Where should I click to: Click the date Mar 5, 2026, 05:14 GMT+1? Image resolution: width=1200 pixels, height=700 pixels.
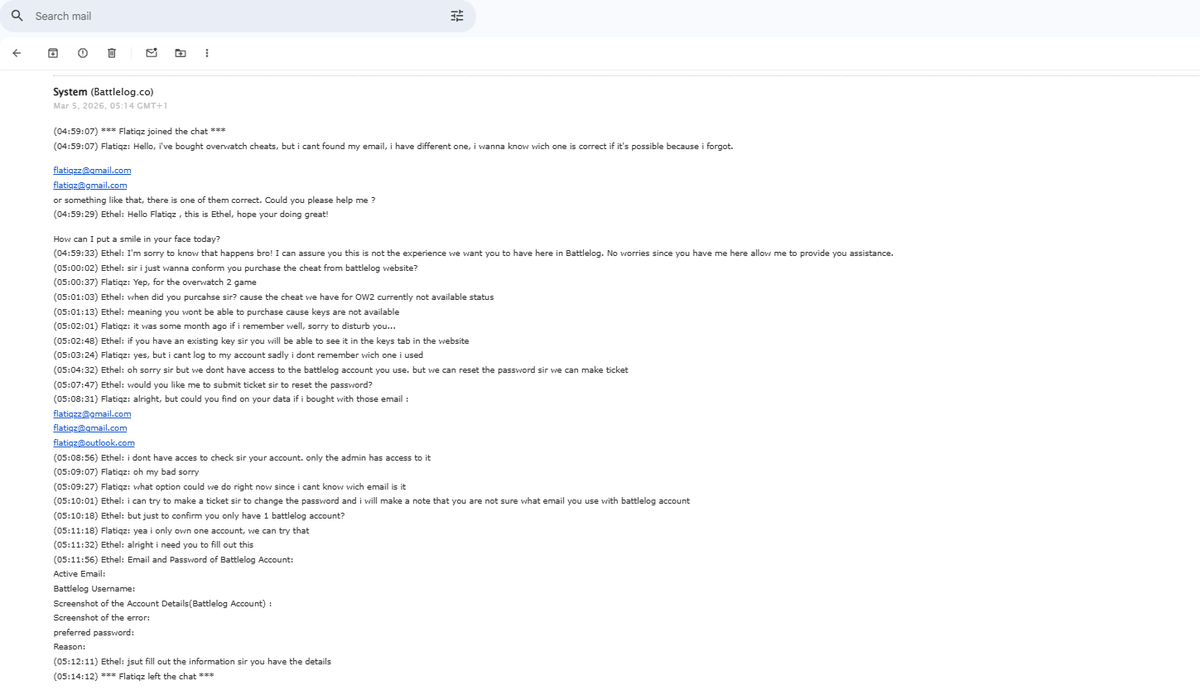pyautogui.click(x=111, y=105)
